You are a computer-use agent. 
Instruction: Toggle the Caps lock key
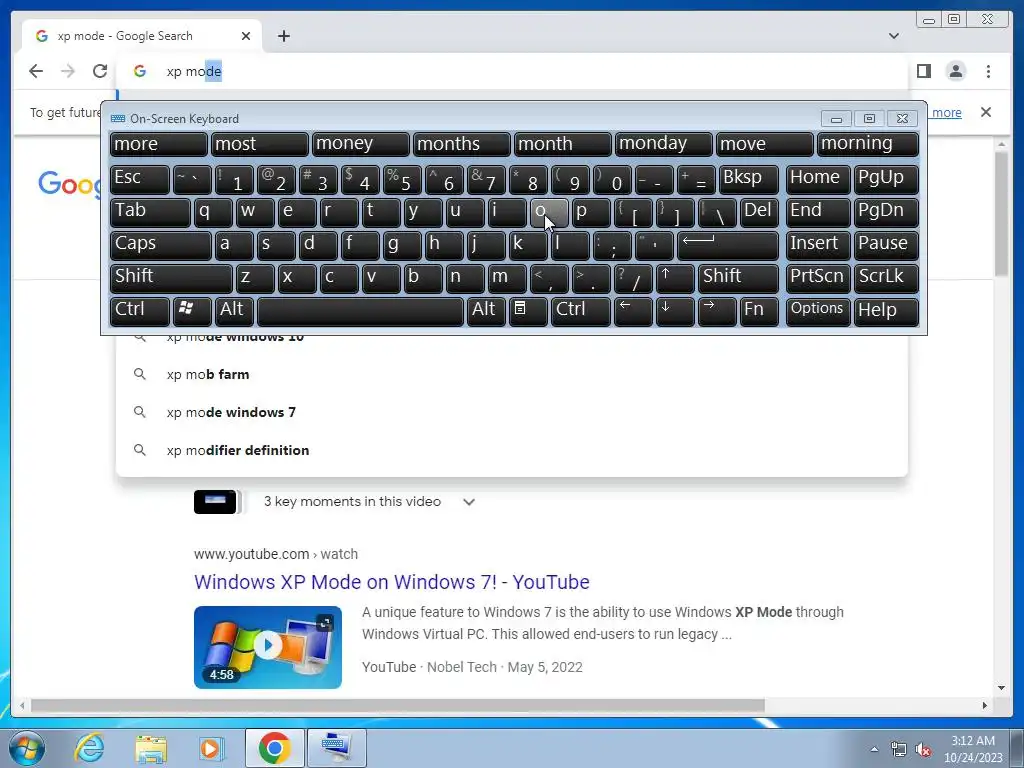[161, 246]
